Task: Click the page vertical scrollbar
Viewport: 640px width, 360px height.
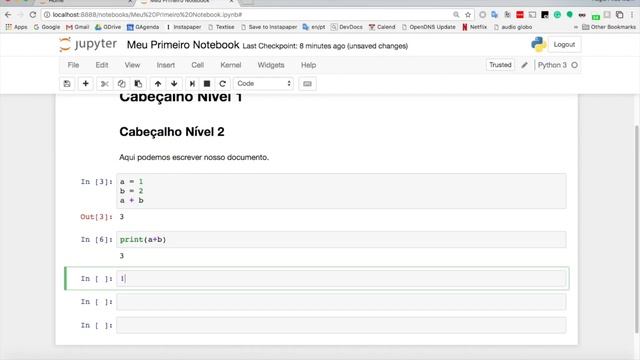Action: (x=637, y=229)
